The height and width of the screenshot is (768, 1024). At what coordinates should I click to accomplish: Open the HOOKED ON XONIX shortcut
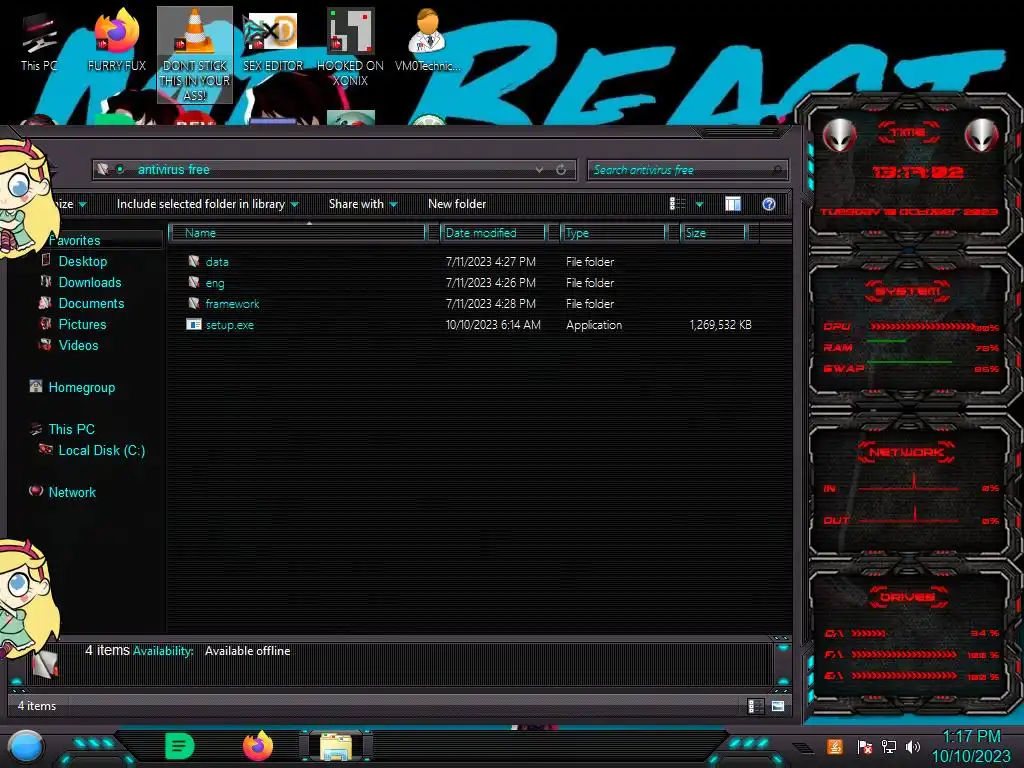point(350,47)
